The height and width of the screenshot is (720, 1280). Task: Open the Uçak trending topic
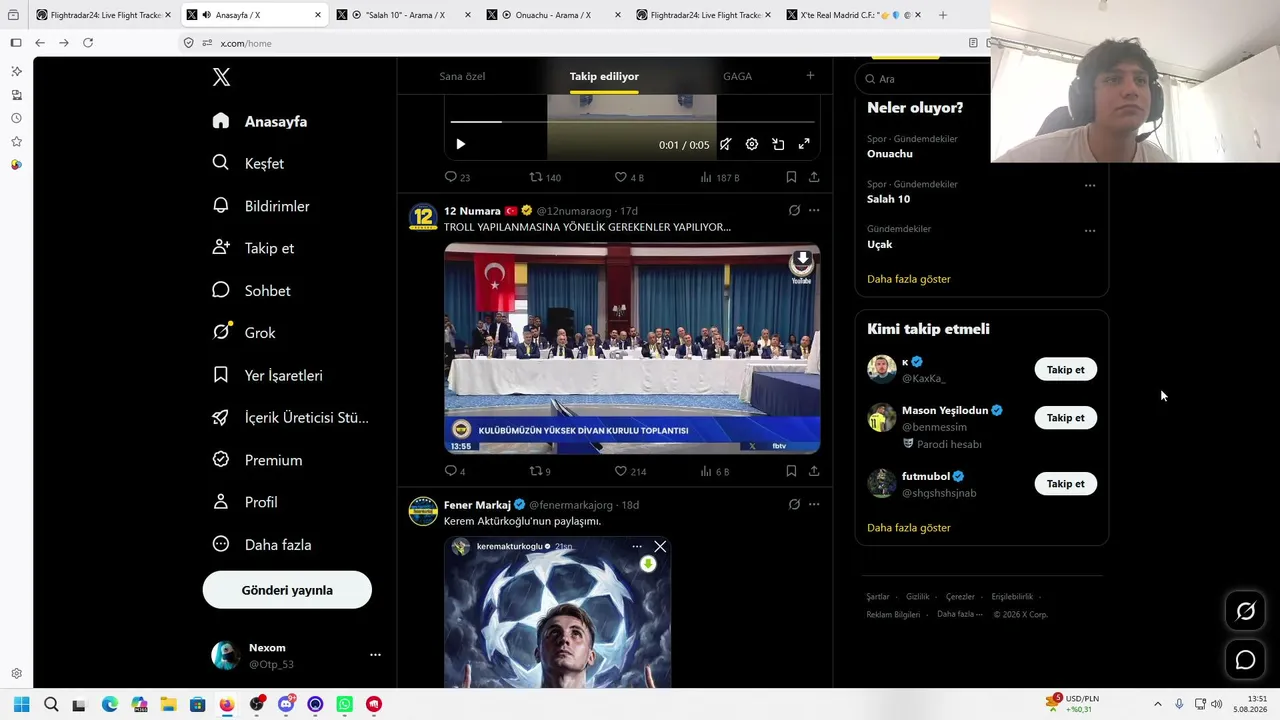coord(879,244)
